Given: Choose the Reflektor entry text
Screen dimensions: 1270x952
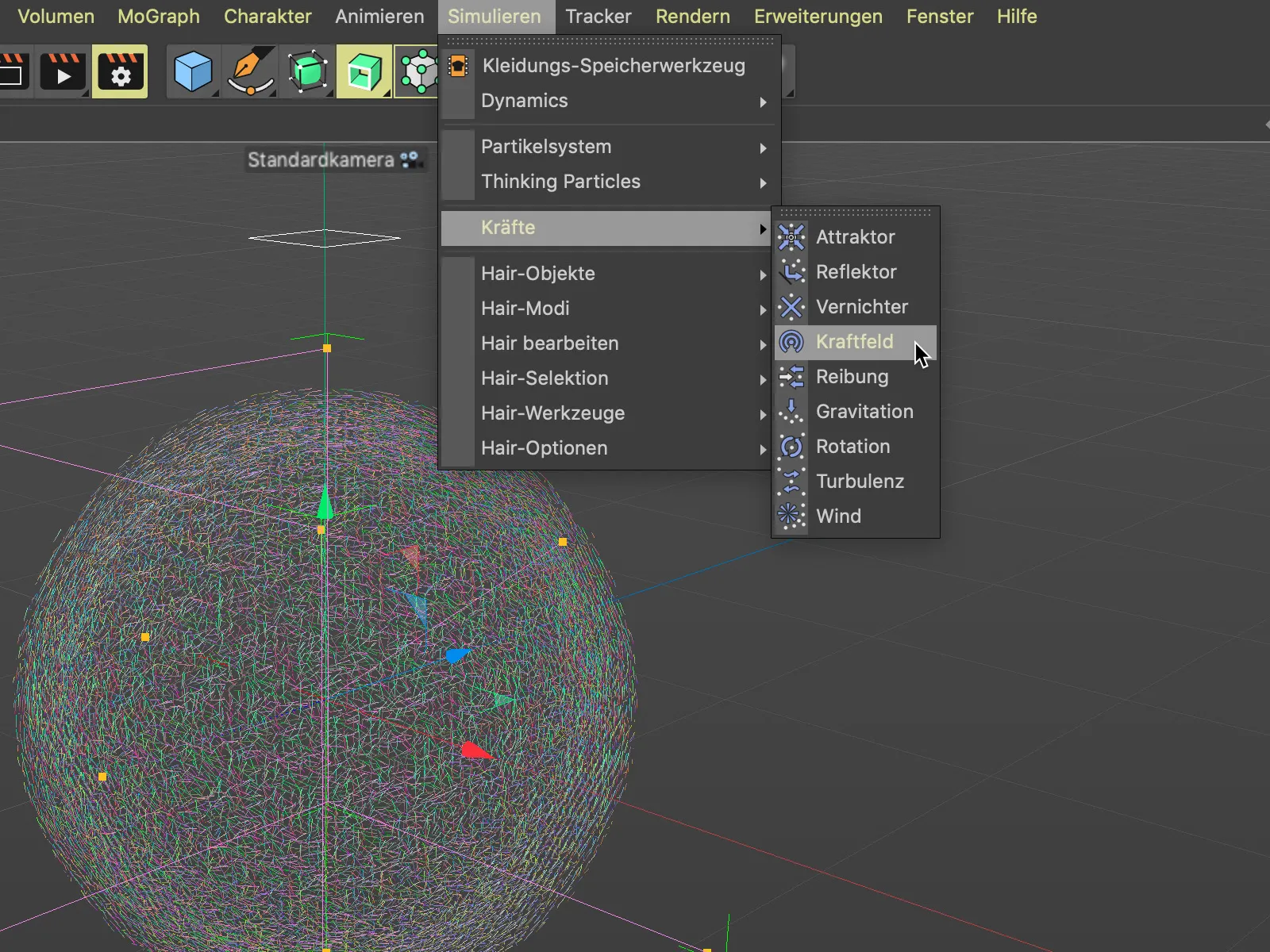Looking at the screenshot, I should point(856,272).
